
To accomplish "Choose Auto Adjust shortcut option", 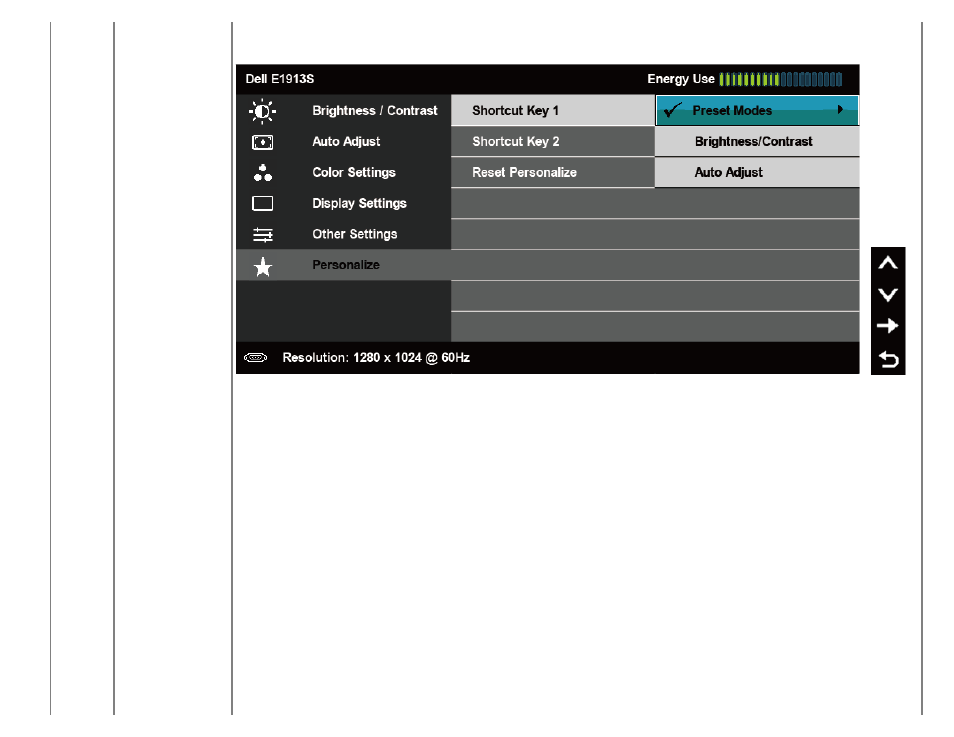I will coord(757,173).
